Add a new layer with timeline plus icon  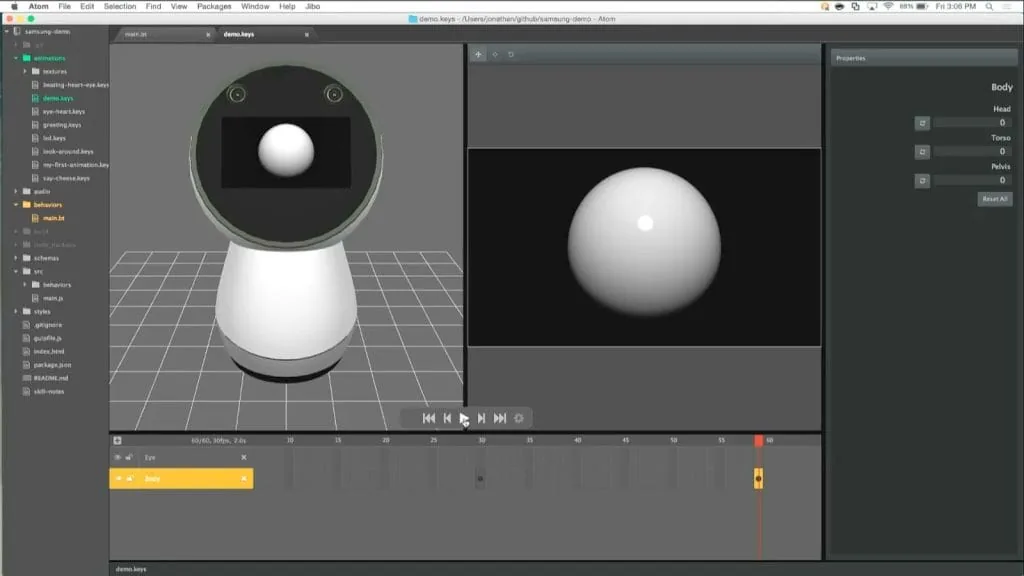point(118,441)
